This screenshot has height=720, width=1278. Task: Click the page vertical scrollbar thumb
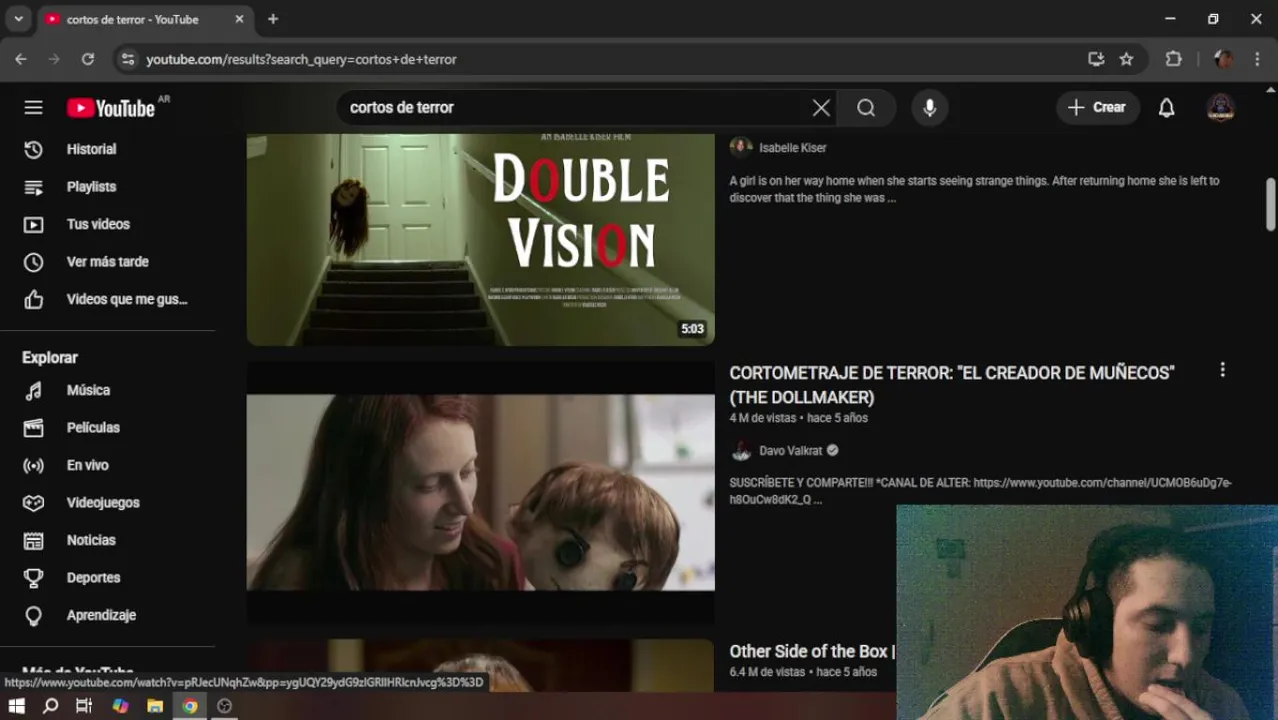click(x=1271, y=205)
